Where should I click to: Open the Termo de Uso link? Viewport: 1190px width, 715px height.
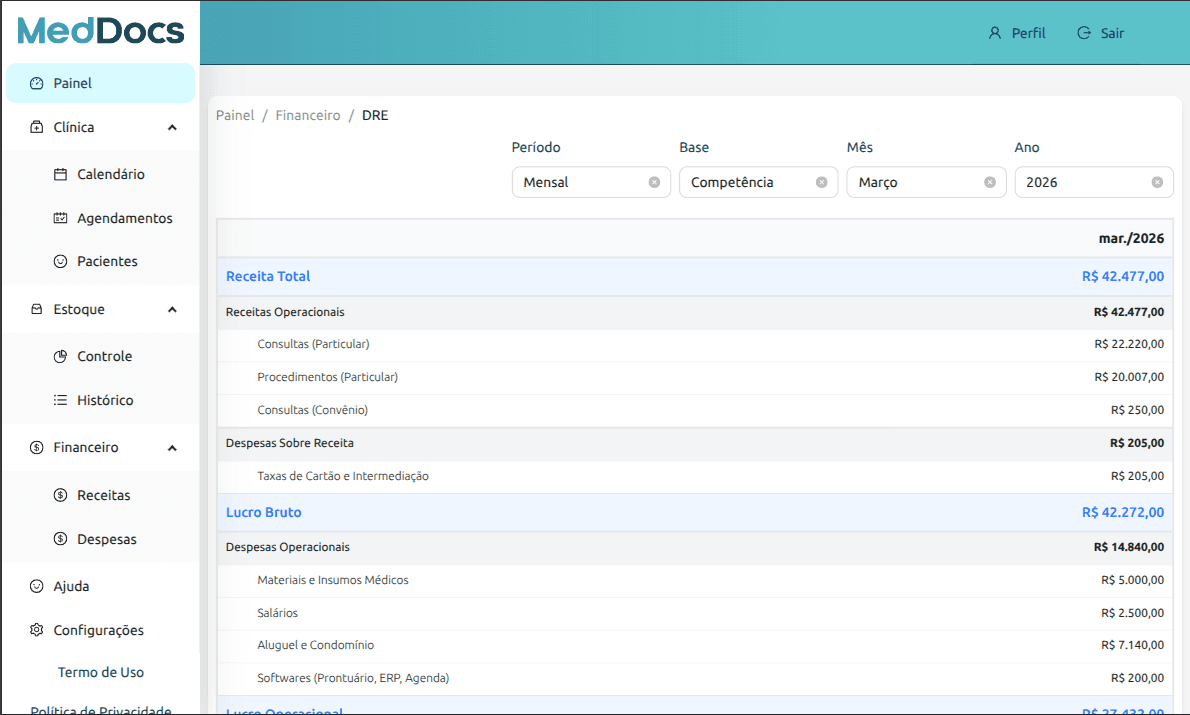(101, 672)
